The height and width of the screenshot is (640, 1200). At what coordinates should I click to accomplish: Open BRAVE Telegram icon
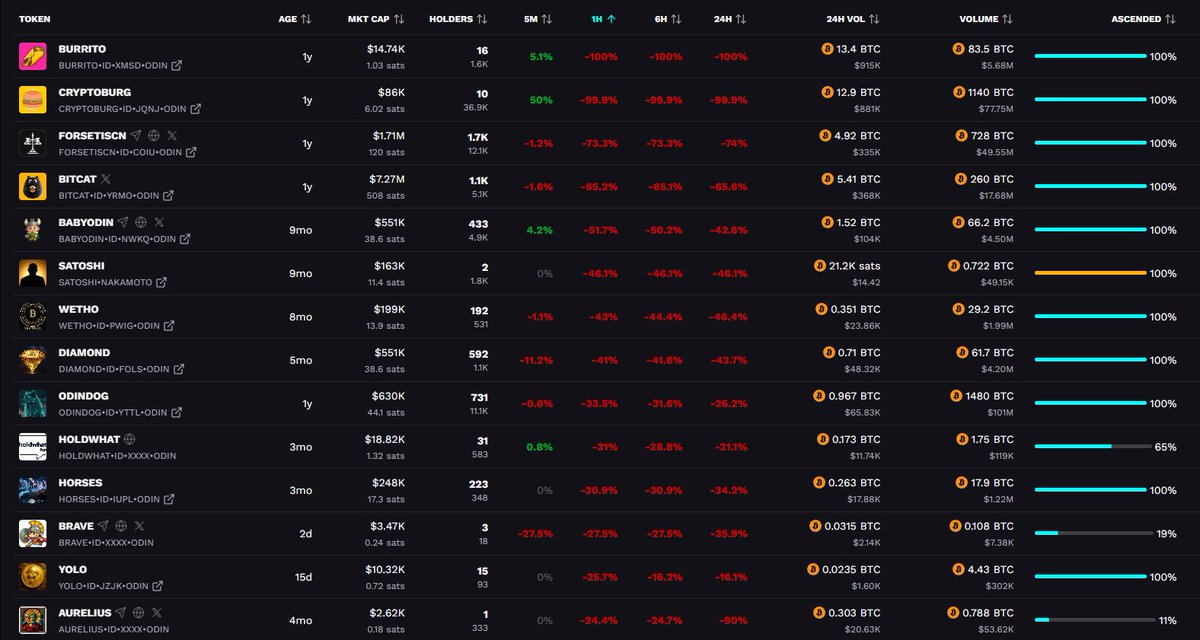[103, 525]
